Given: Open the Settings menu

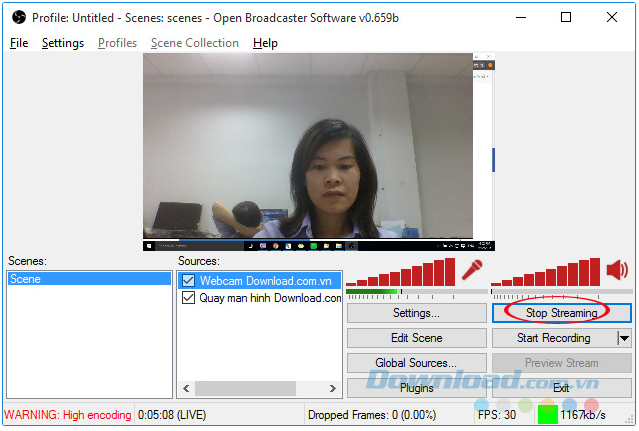Looking at the screenshot, I should [x=63, y=43].
